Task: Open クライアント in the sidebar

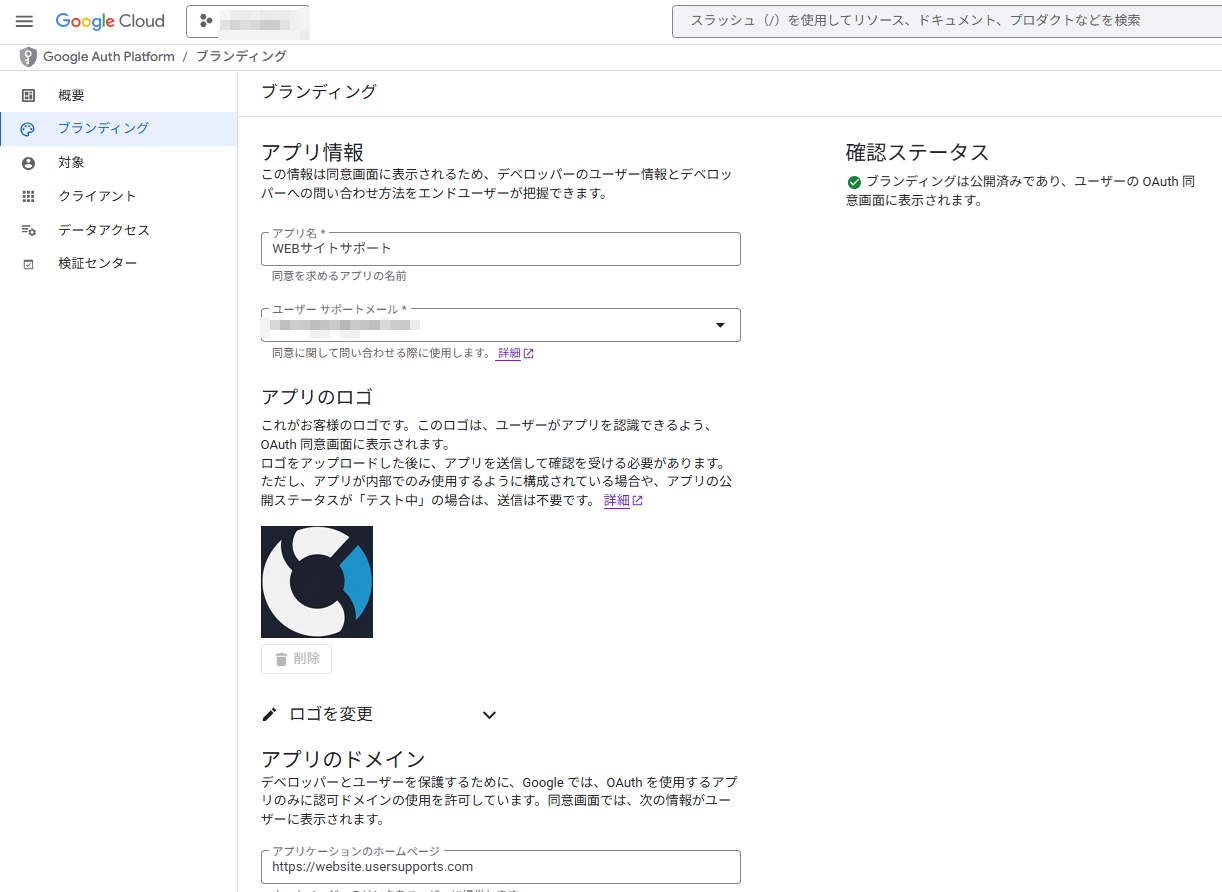Action: [119, 197]
